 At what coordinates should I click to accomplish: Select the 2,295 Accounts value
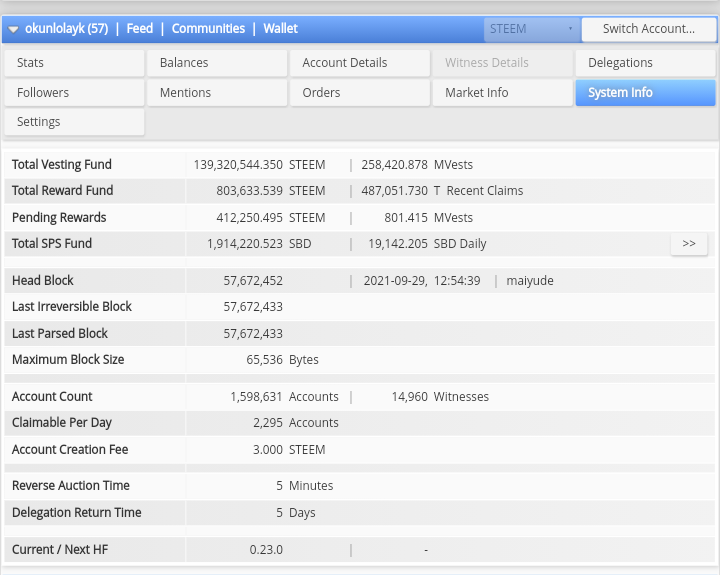click(296, 423)
